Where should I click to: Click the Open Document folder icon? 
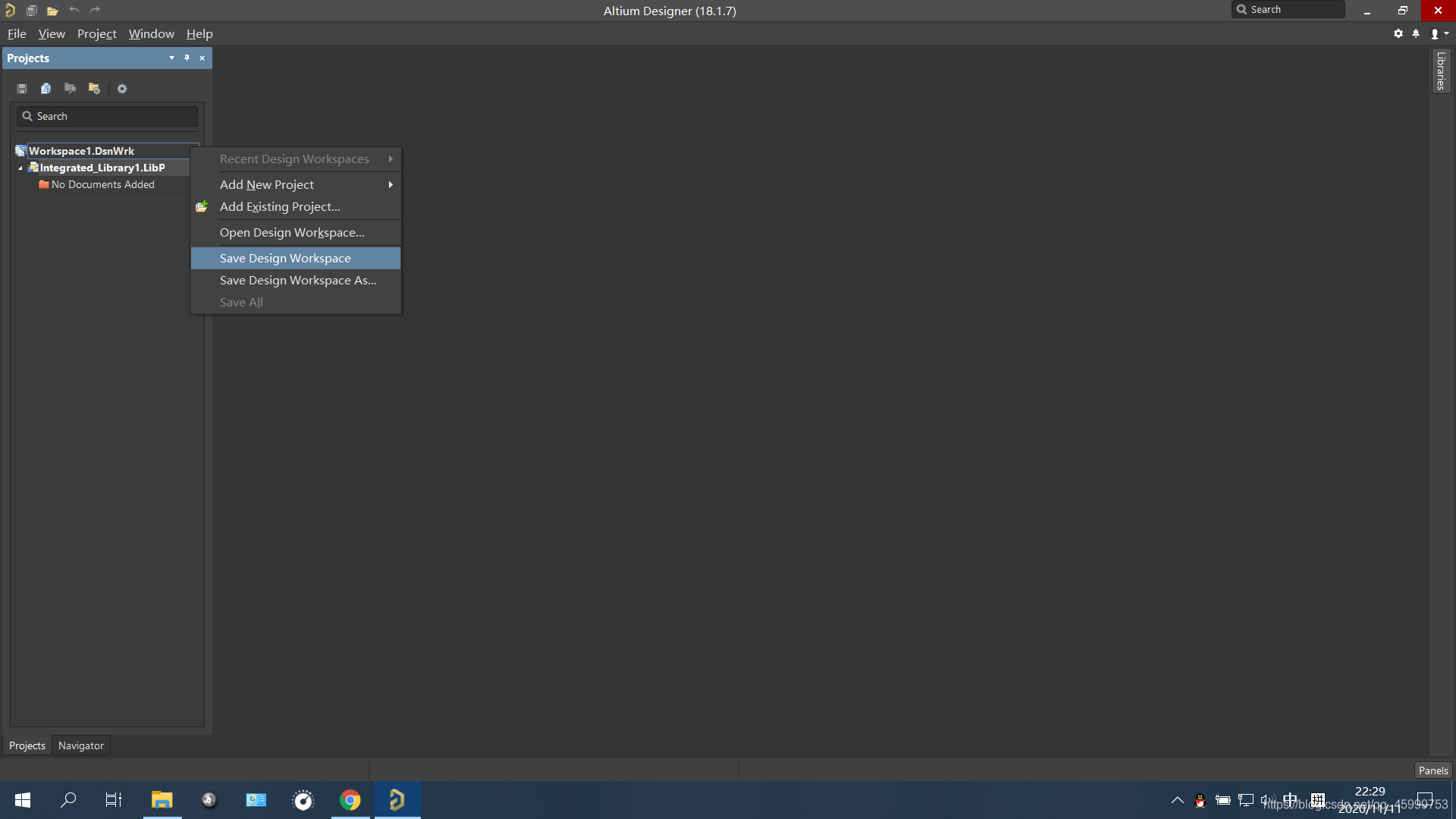[52, 11]
